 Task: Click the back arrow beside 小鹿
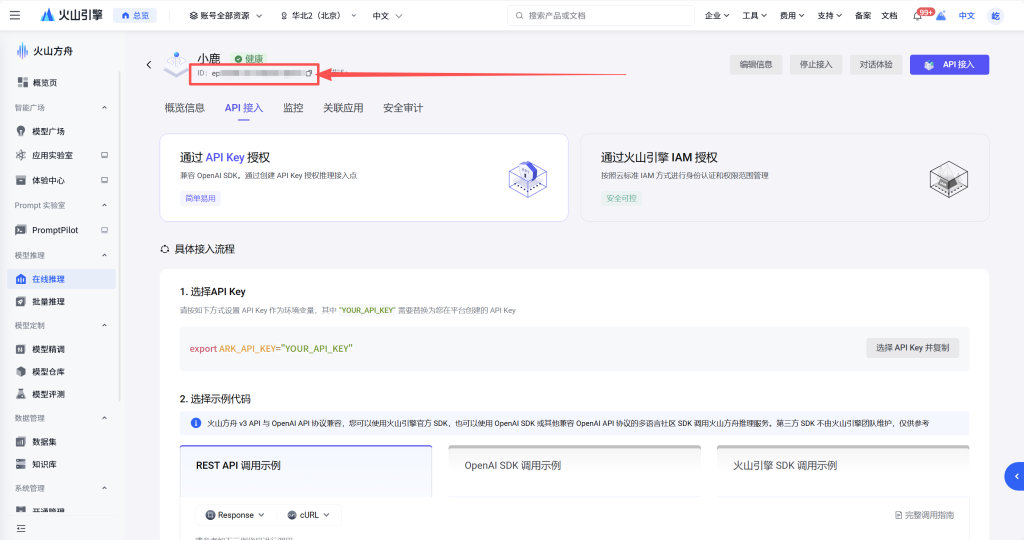click(x=149, y=65)
